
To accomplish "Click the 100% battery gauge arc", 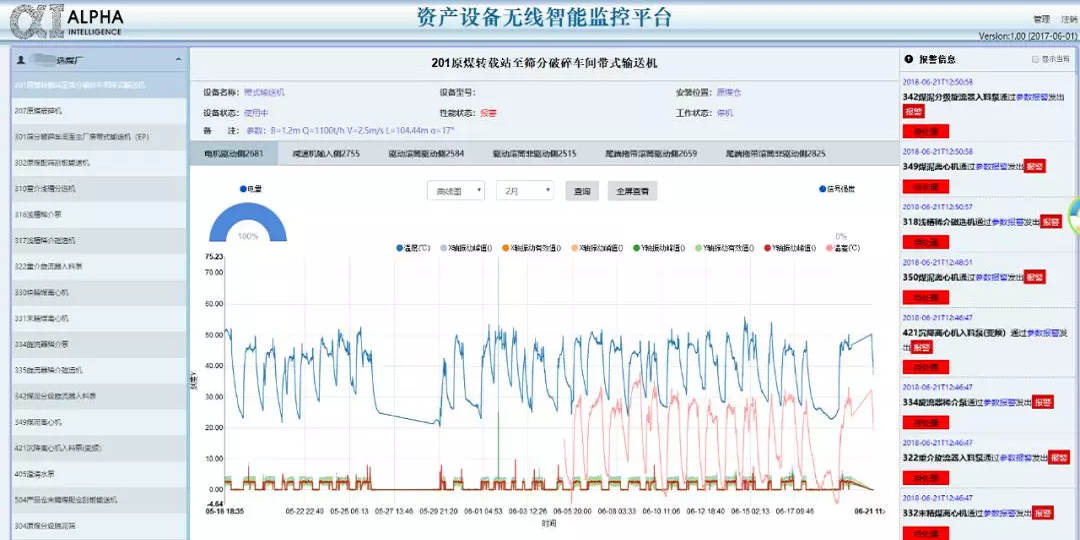I will pyautogui.click(x=247, y=222).
